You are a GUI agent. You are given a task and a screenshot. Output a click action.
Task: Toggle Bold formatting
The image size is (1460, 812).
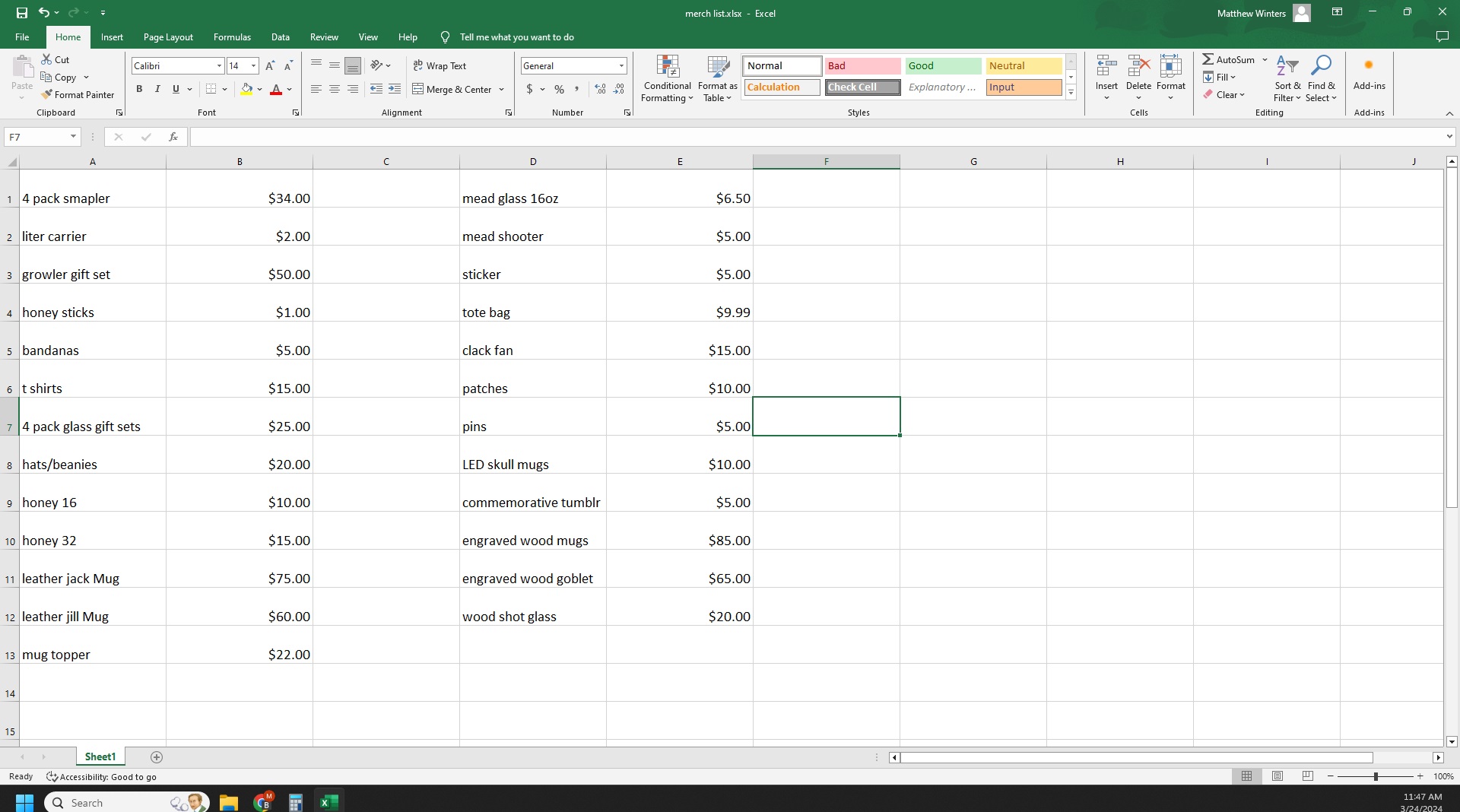coord(139,90)
